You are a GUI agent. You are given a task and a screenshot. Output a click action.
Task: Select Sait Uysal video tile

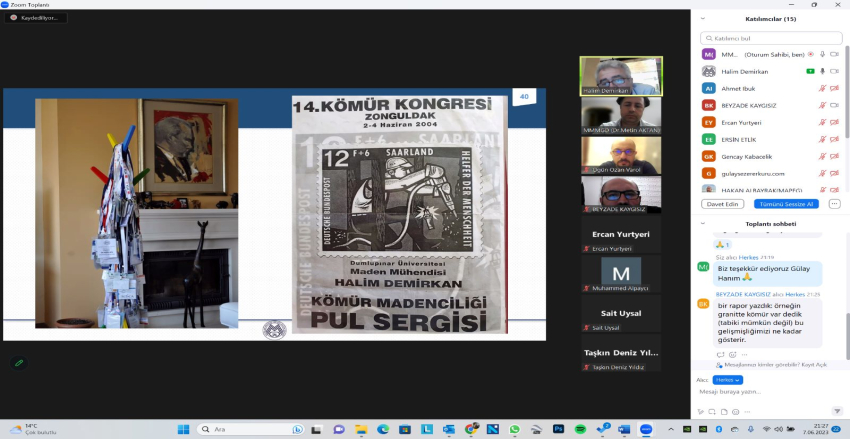point(621,313)
